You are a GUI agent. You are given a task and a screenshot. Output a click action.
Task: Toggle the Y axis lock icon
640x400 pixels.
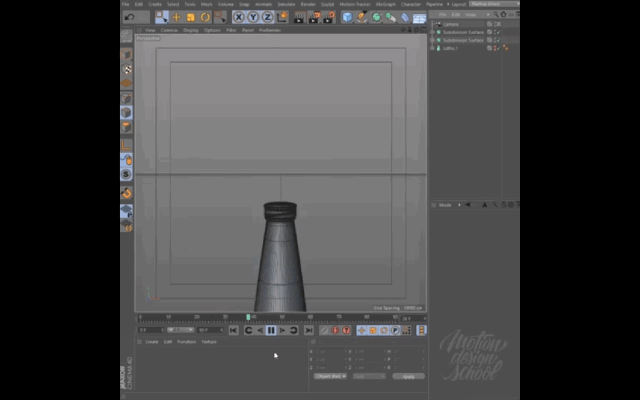click(x=253, y=17)
